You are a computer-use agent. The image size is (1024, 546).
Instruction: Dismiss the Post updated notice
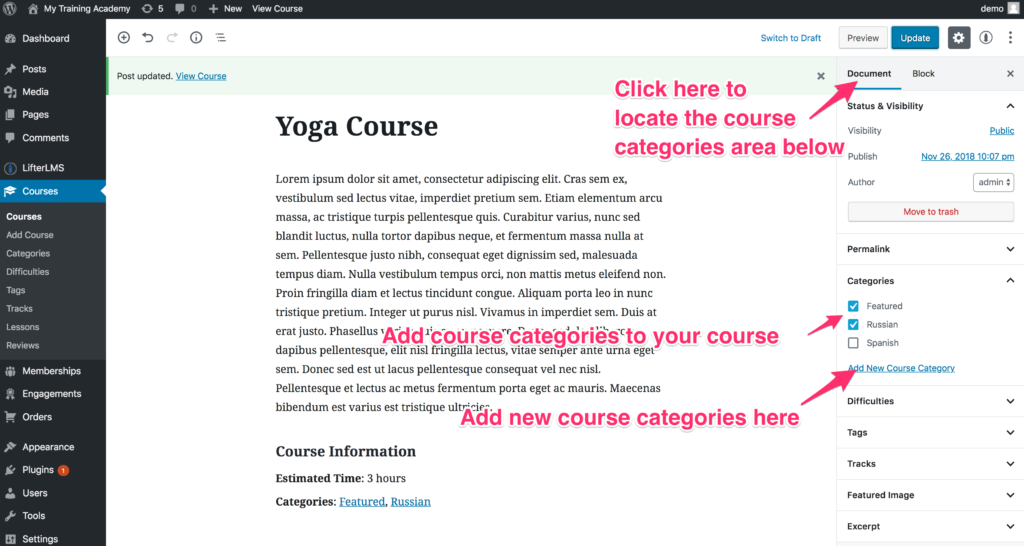pyautogui.click(x=821, y=76)
